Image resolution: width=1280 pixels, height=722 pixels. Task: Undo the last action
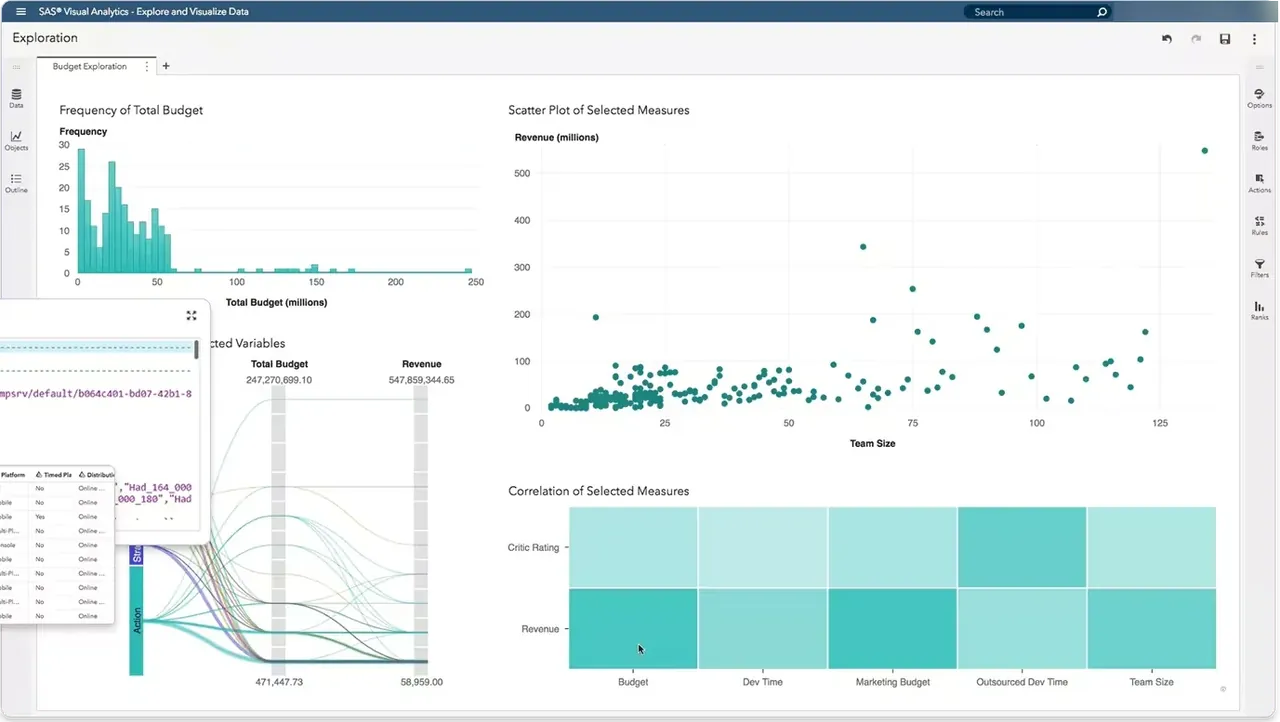pyautogui.click(x=1166, y=39)
